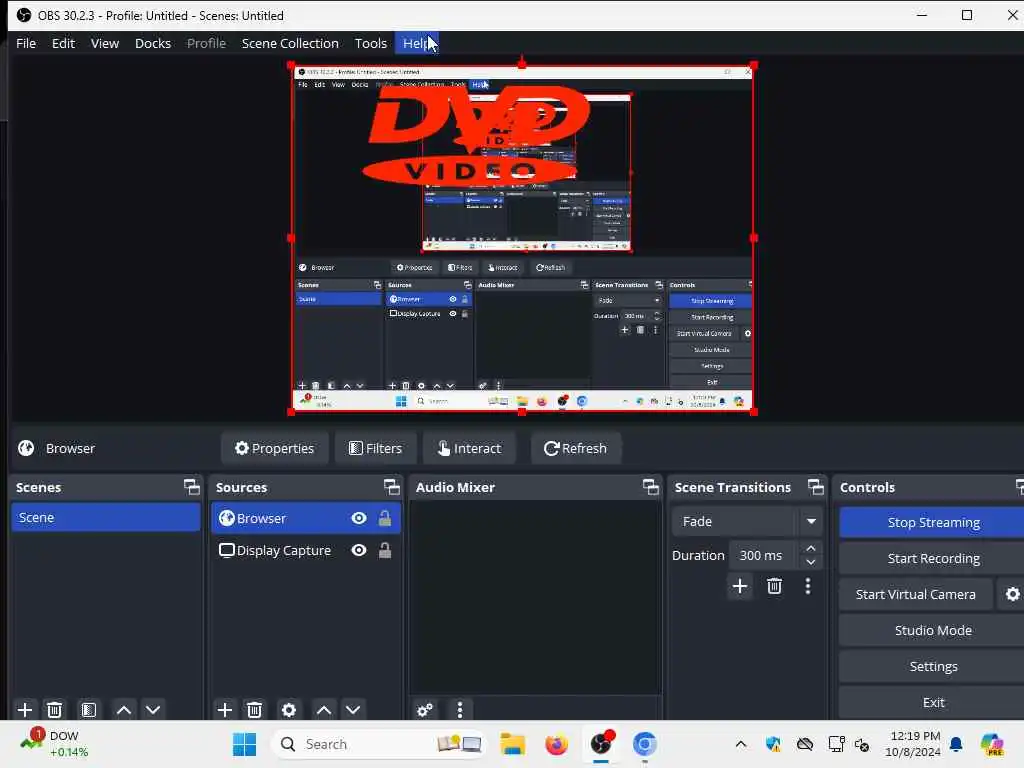Image resolution: width=1024 pixels, height=768 pixels.
Task: Add a scene transition with plus icon
Action: tap(740, 586)
